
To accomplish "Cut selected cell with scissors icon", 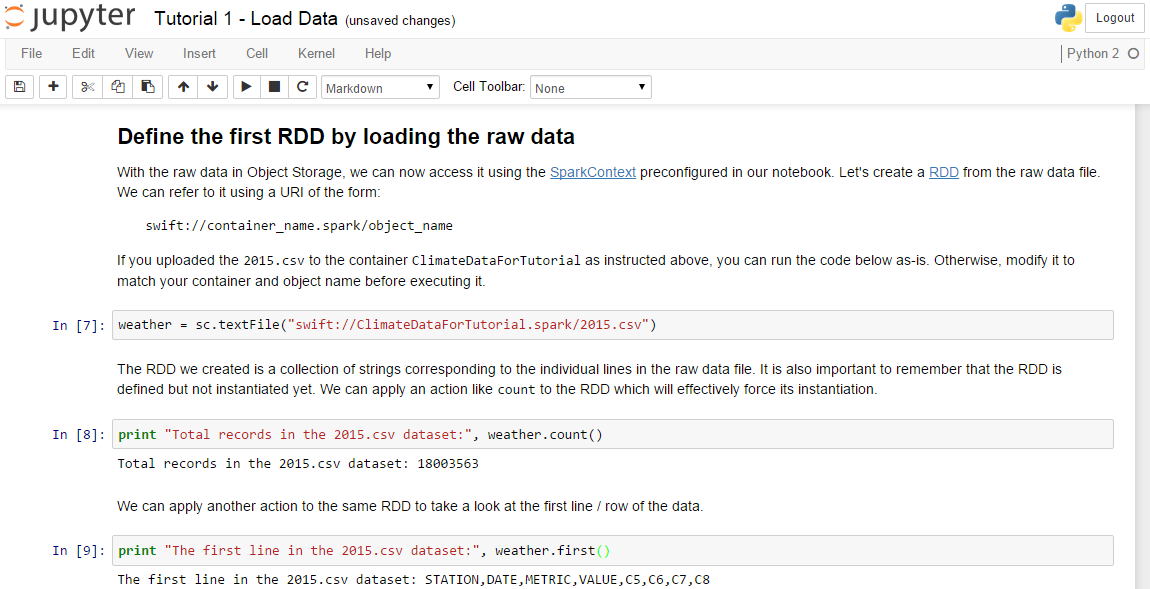I will (x=88, y=87).
